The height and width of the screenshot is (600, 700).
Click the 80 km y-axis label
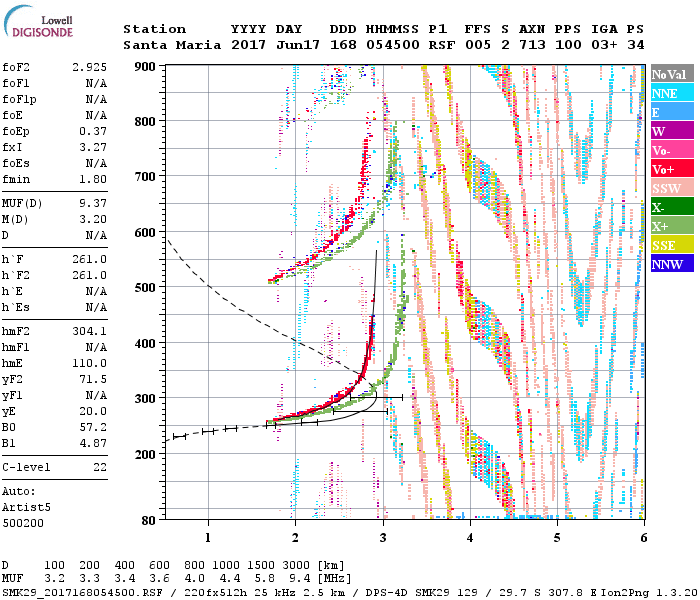point(149,521)
